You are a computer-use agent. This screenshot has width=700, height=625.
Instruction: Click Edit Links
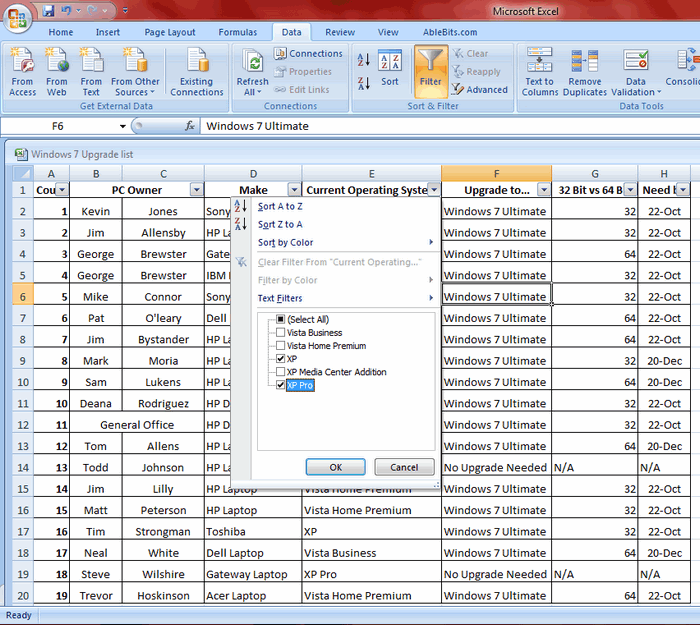click(302, 90)
